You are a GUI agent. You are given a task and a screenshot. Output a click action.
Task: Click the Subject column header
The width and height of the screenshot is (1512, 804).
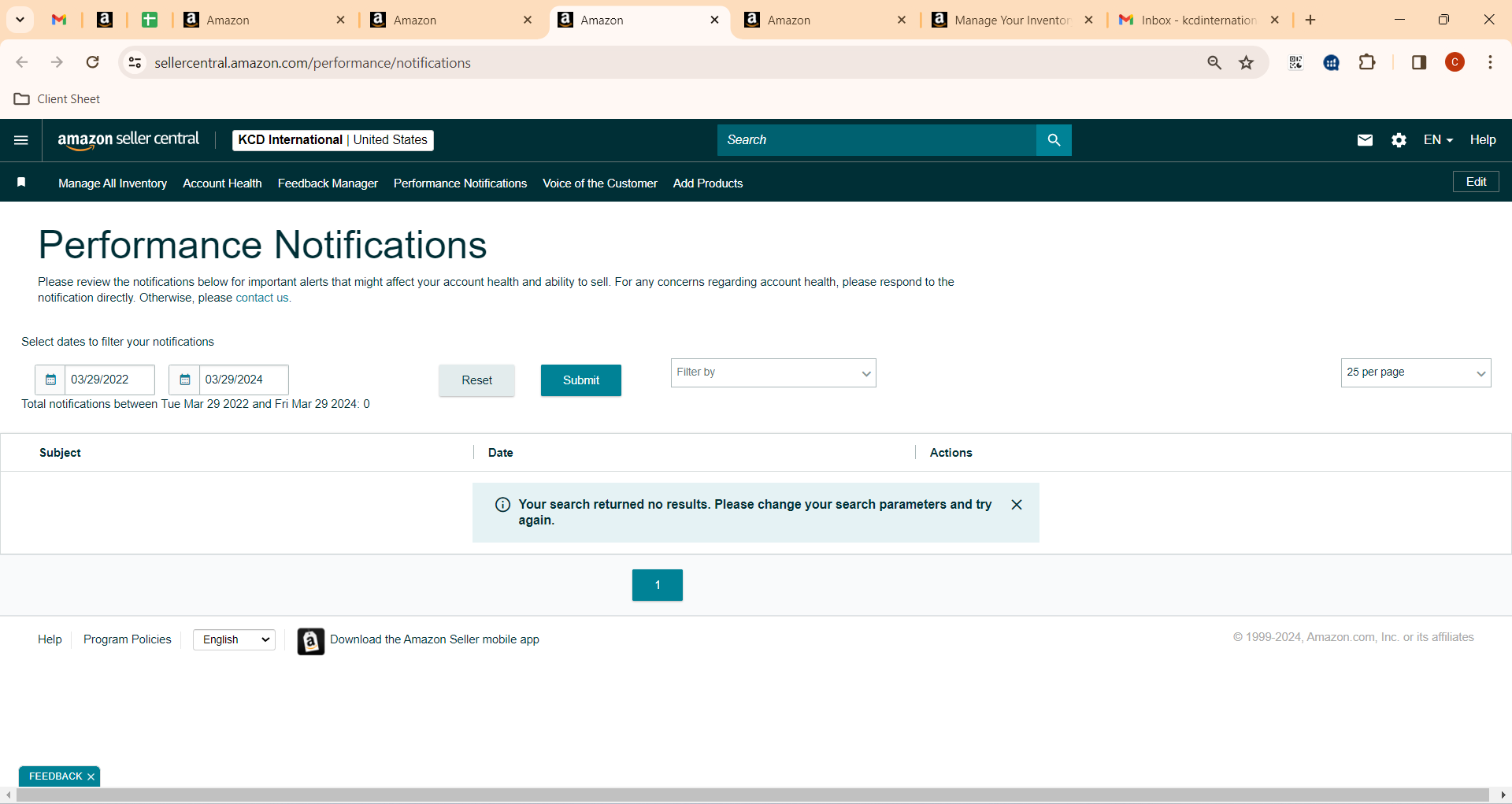(x=60, y=453)
